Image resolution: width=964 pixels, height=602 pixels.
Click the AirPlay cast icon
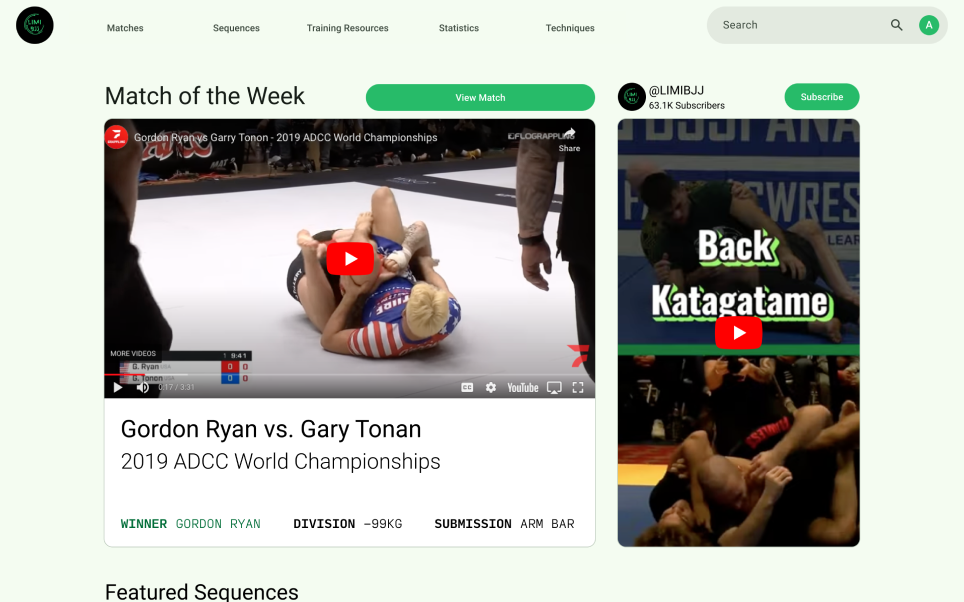pyautogui.click(x=554, y=387)
